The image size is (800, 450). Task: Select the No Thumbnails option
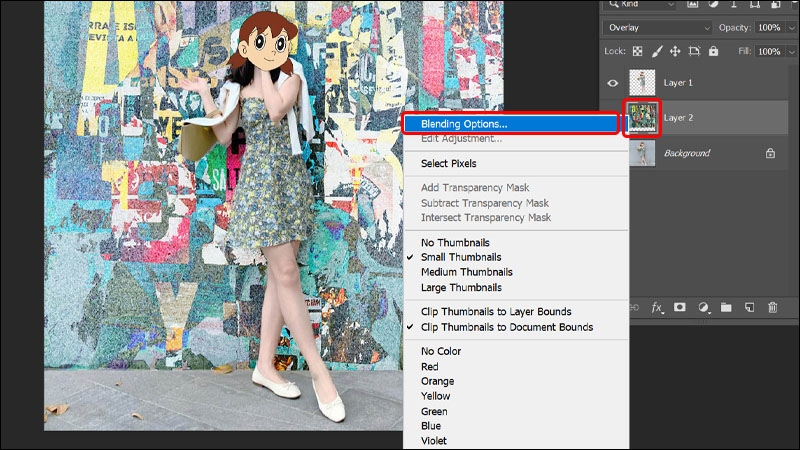pos(455,243)
